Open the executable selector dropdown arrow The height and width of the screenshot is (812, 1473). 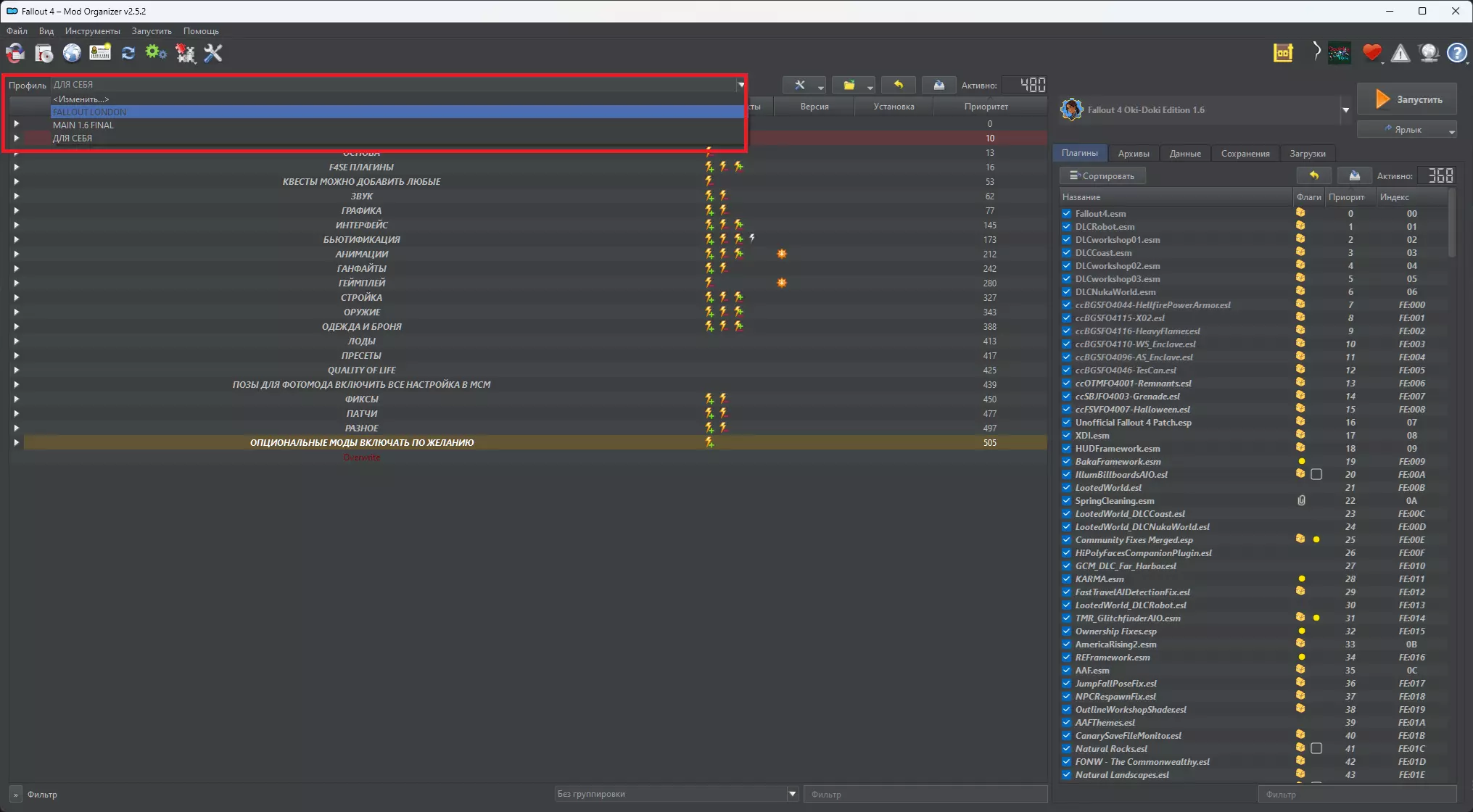(1345, 110)
